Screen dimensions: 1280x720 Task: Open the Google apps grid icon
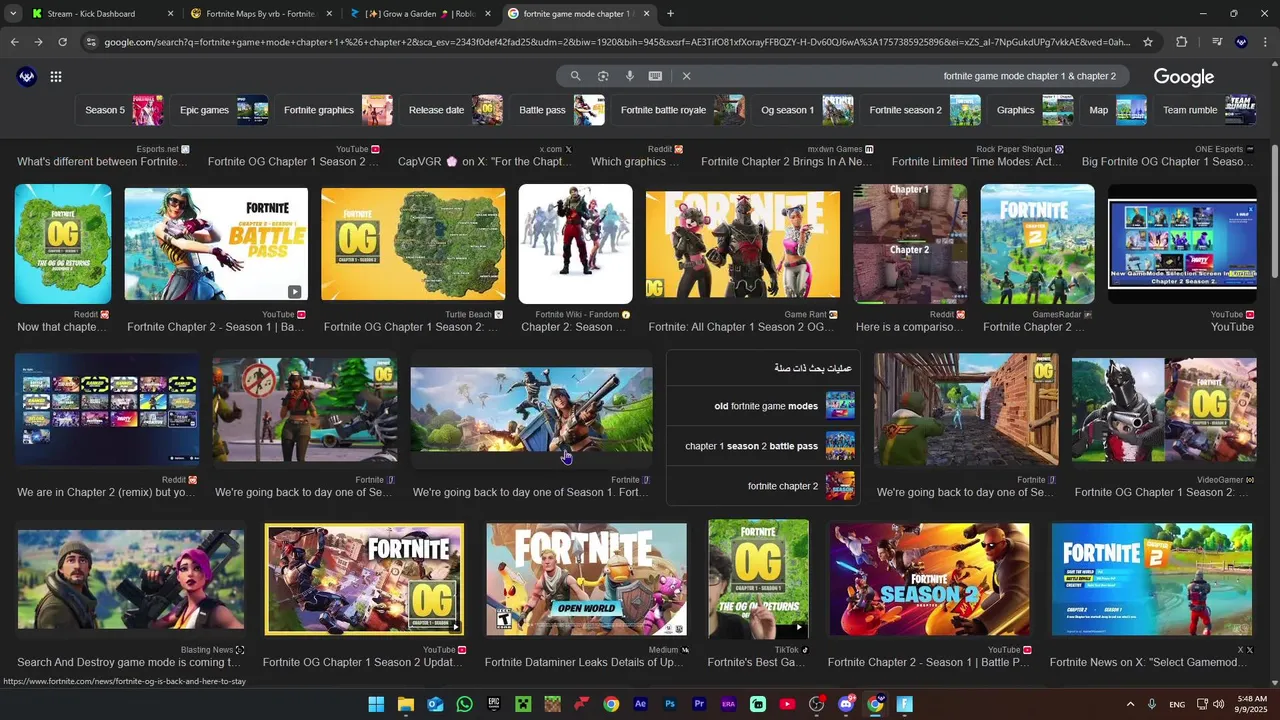point(56,77)
